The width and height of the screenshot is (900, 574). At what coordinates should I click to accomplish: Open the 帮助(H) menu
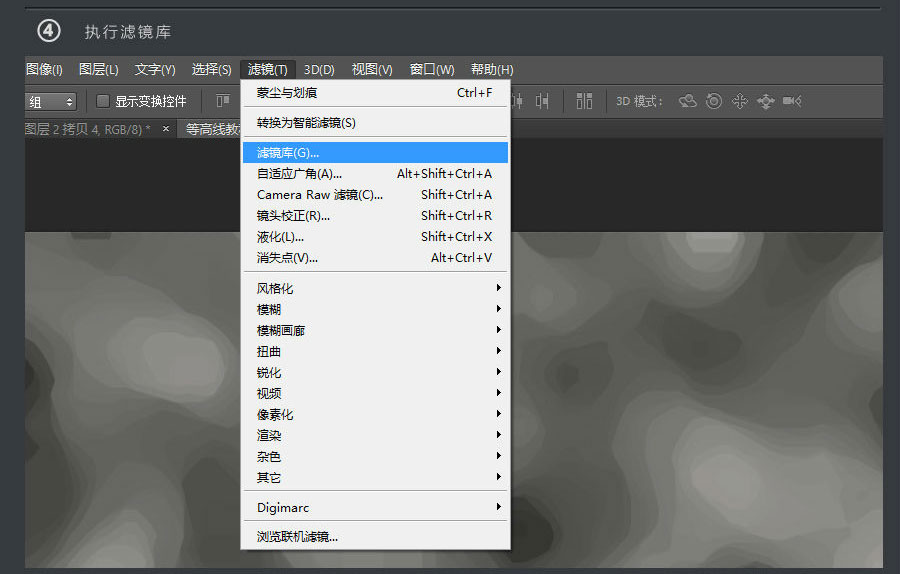492,69
